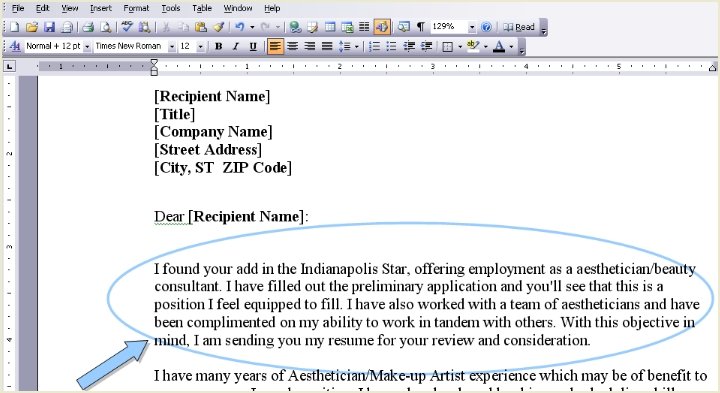The image size is (720, 393).
Task: Click Increase Indent icon
Action: click(x=426, y=46)
